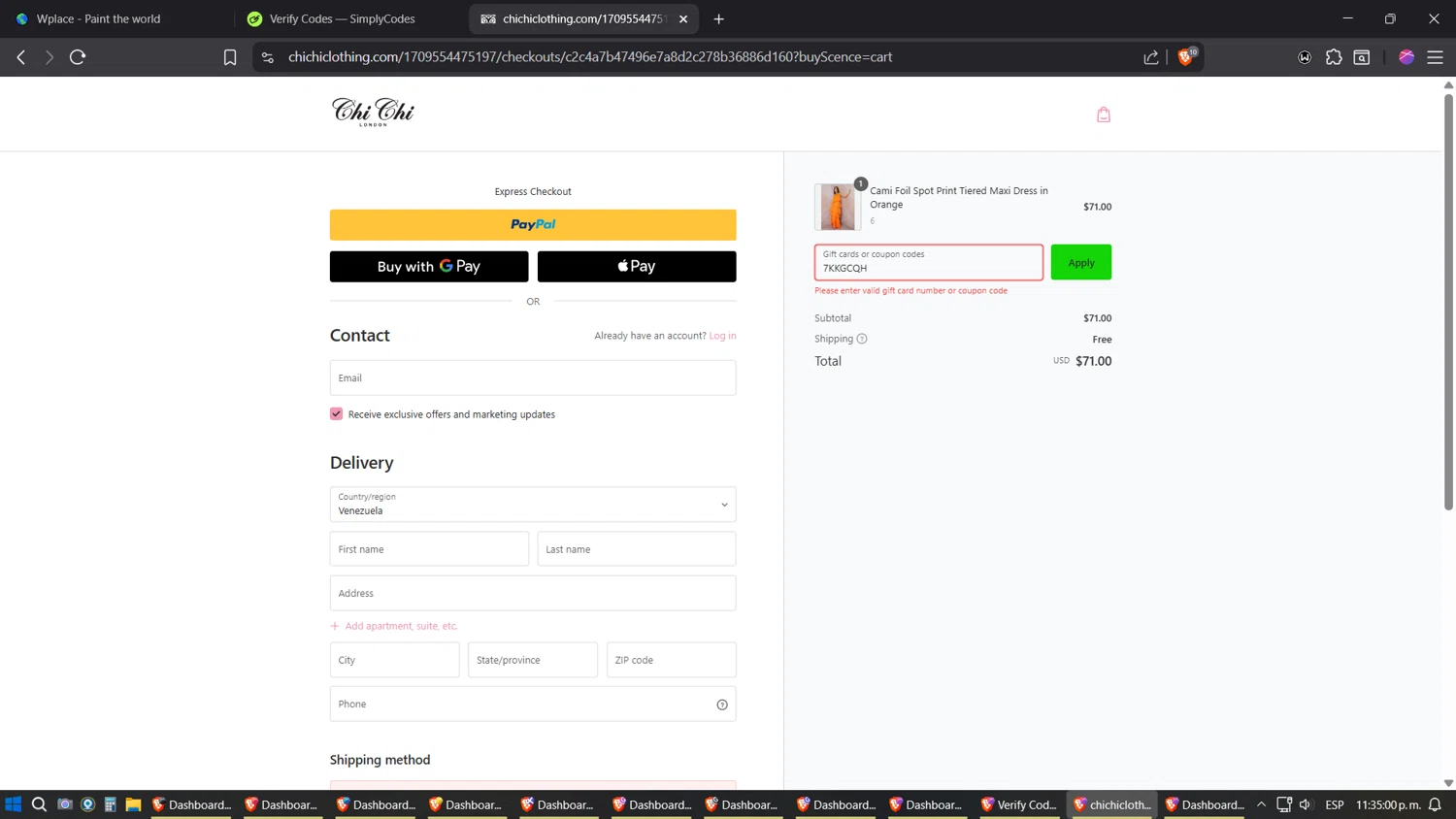Click the Email input field

pyautogui.click(x=533, y=377)
